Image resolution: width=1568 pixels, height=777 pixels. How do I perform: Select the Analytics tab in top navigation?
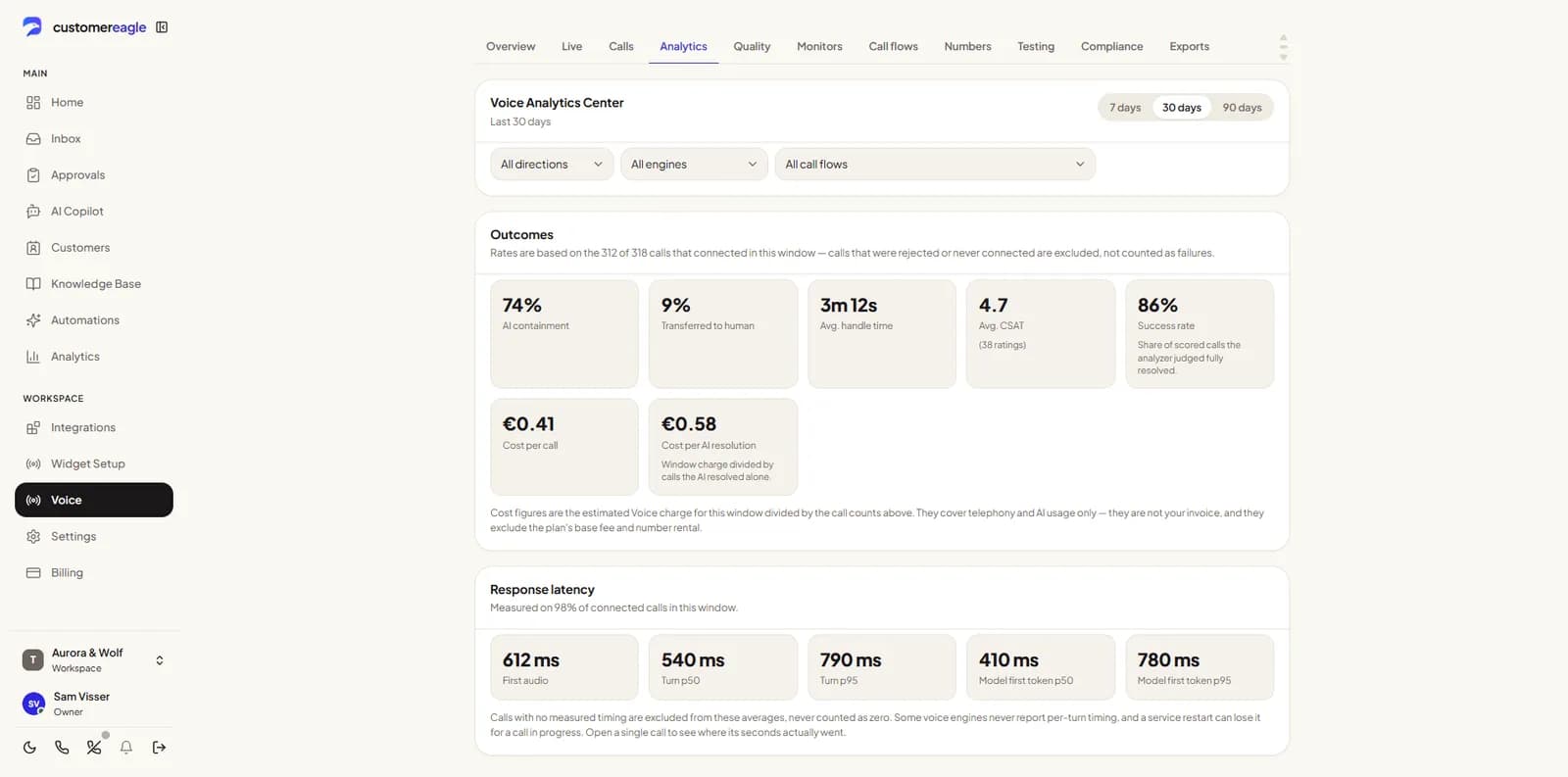(683, 46)
